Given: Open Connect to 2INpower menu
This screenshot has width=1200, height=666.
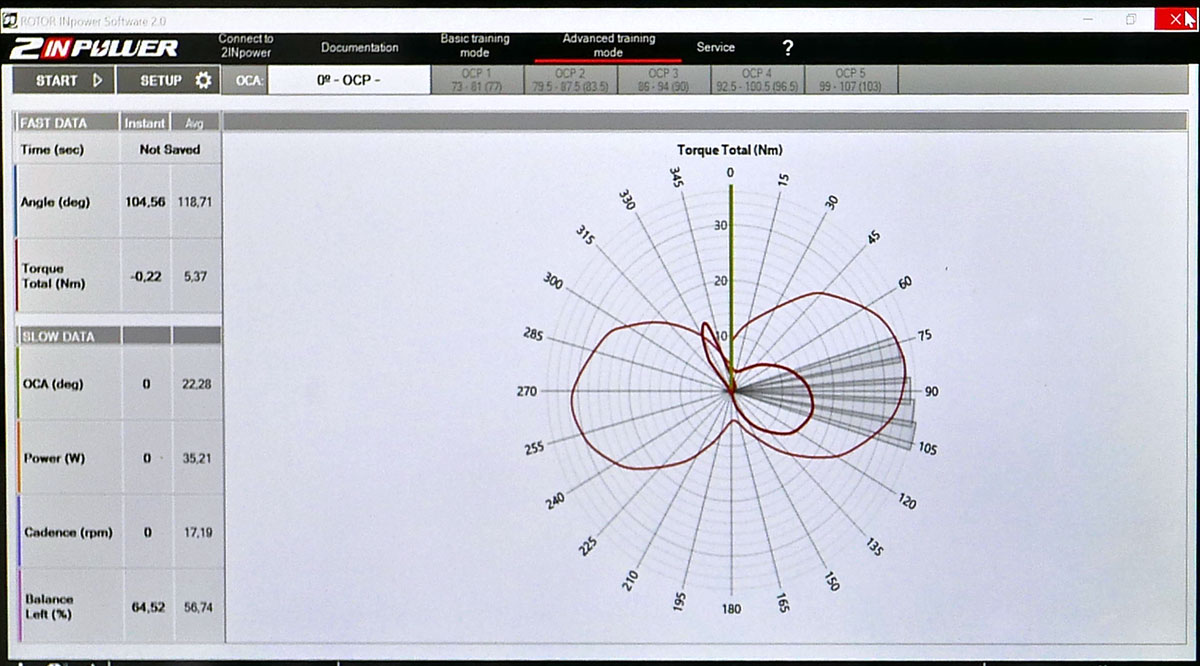Looking at the screenshot, I should tap(246, 46).
